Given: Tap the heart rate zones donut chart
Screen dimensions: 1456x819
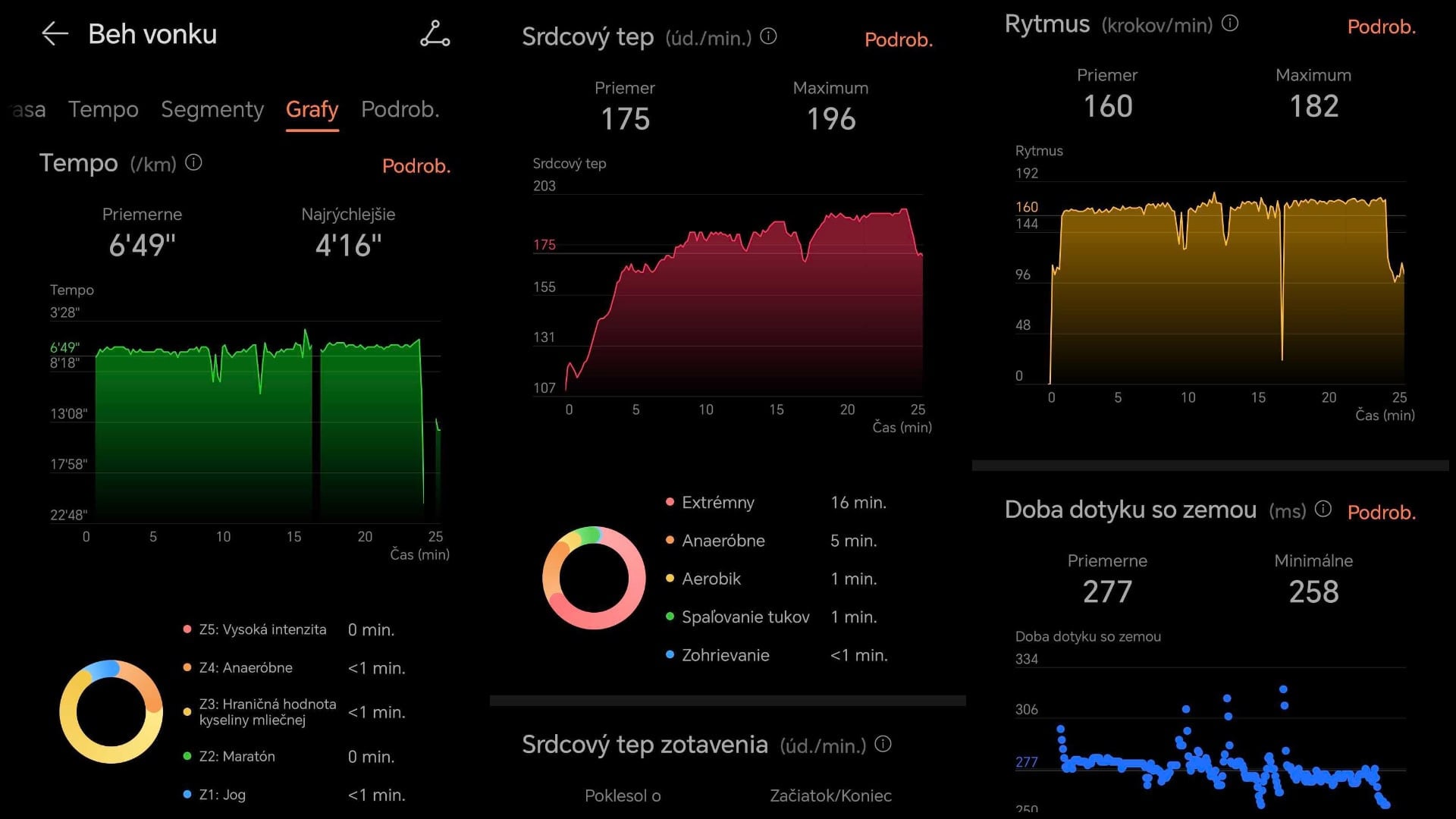Looking at the screenshot, I should coord(594,578).
